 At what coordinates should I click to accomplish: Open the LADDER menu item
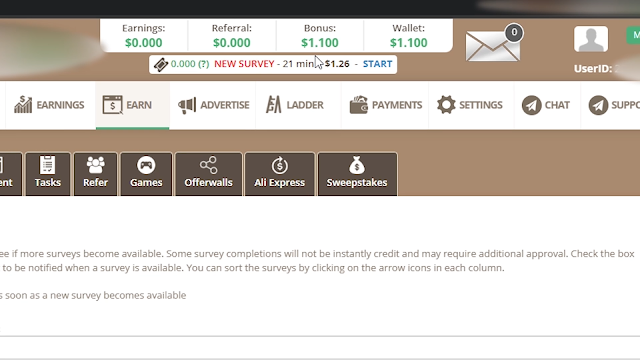click(298, 105)
